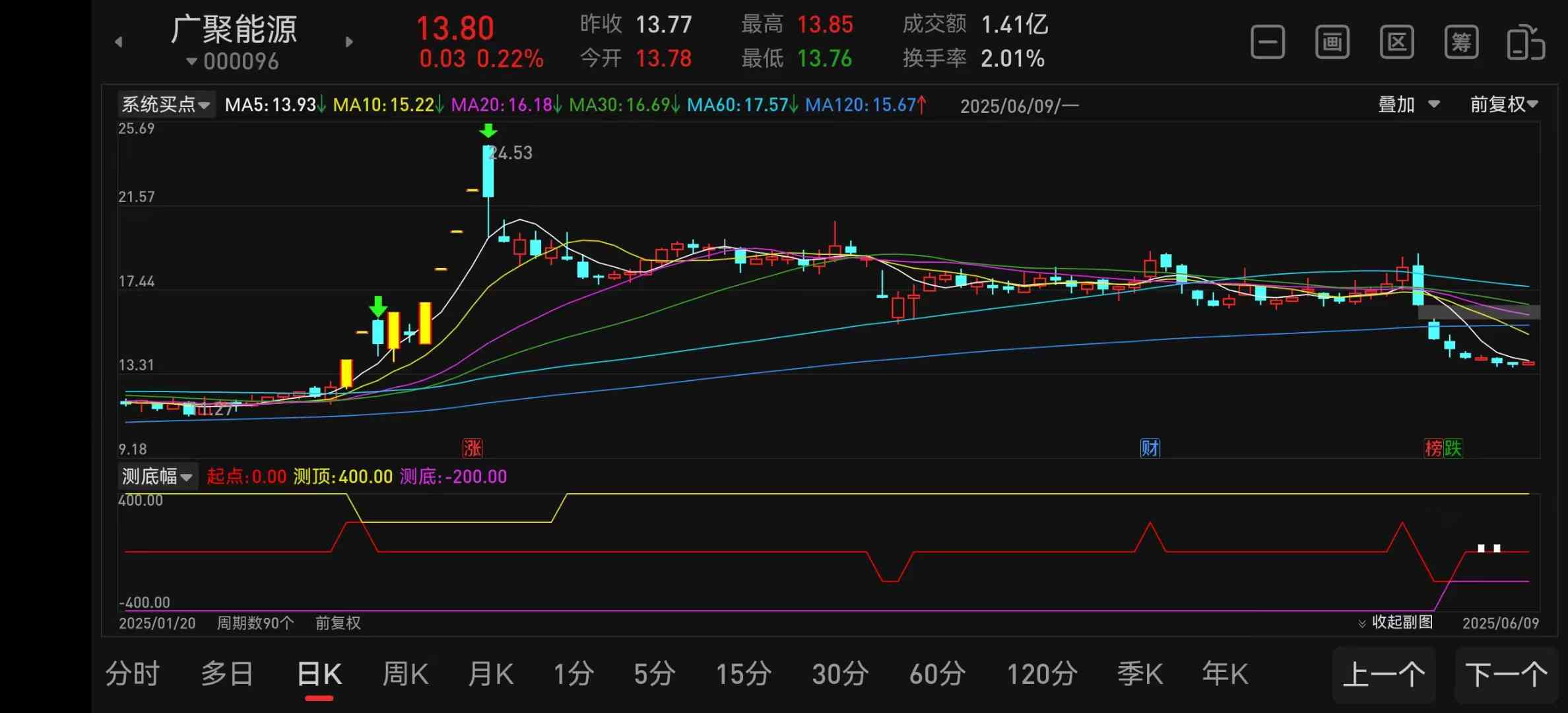Click the 广聚能源 stock name

coord(234,29)
